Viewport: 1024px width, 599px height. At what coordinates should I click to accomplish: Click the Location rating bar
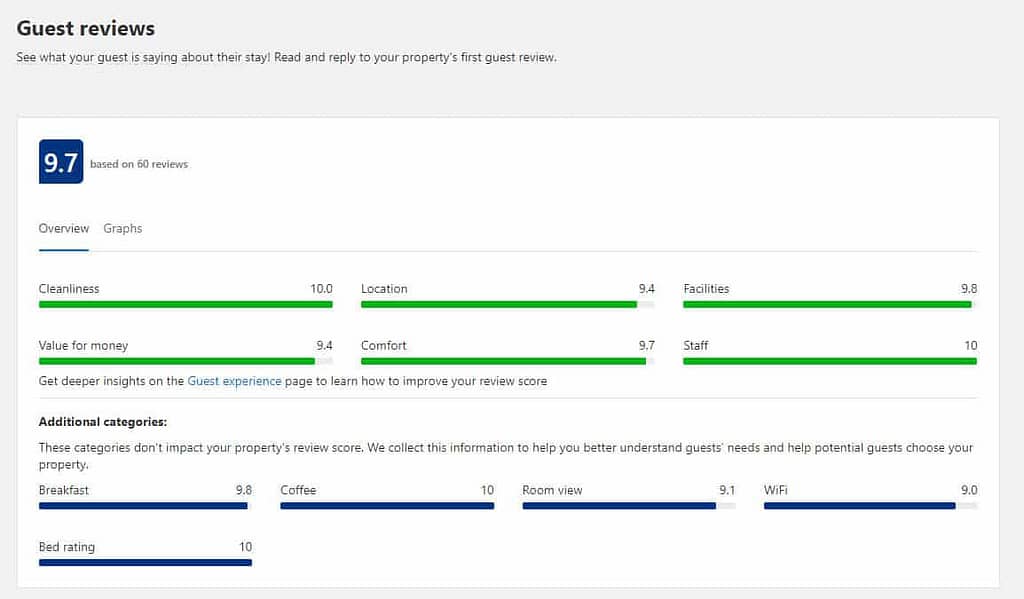pyautogui.click(x=507, y=304)
